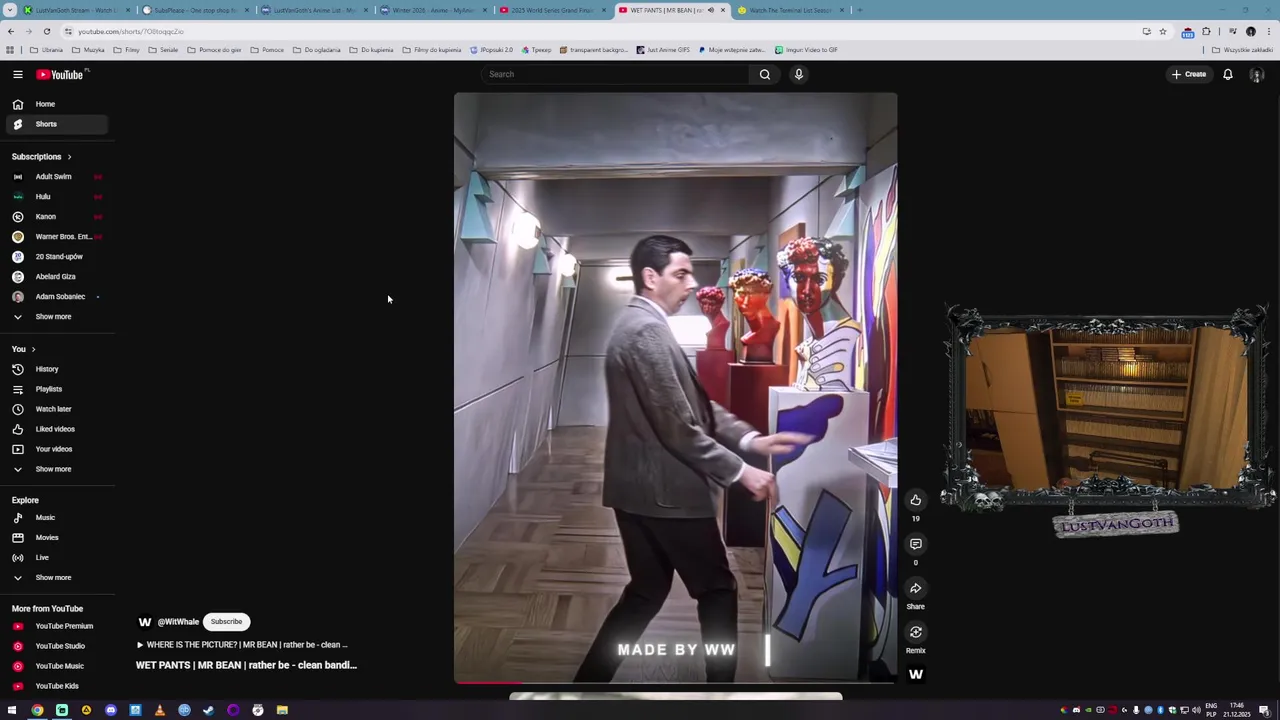The width and height of the screenshot is (1280, 720).
Task: Open Playlists in the sidebar
Action: click(x=57, y=389)
